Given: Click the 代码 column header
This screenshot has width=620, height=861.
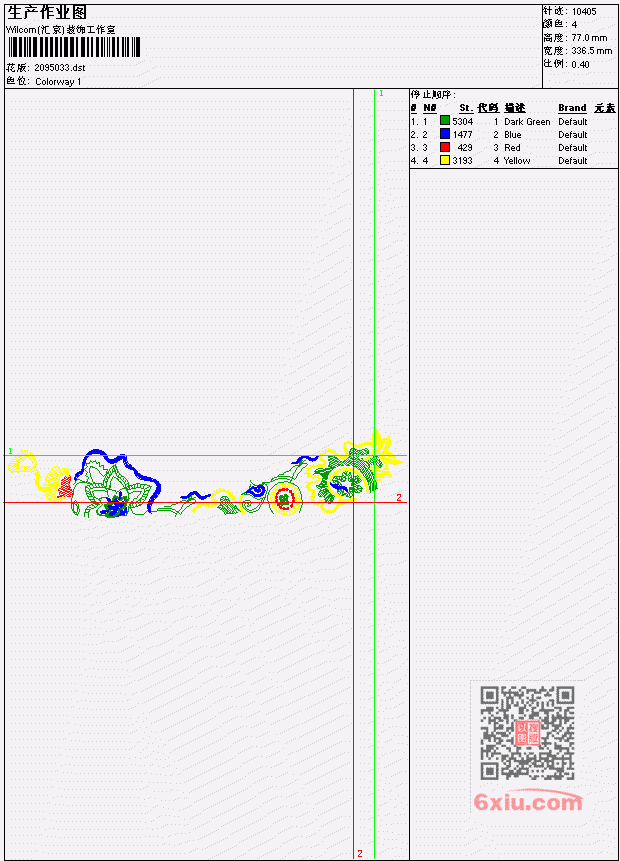Looking at the screenshot, I should (x=488, y=108).
